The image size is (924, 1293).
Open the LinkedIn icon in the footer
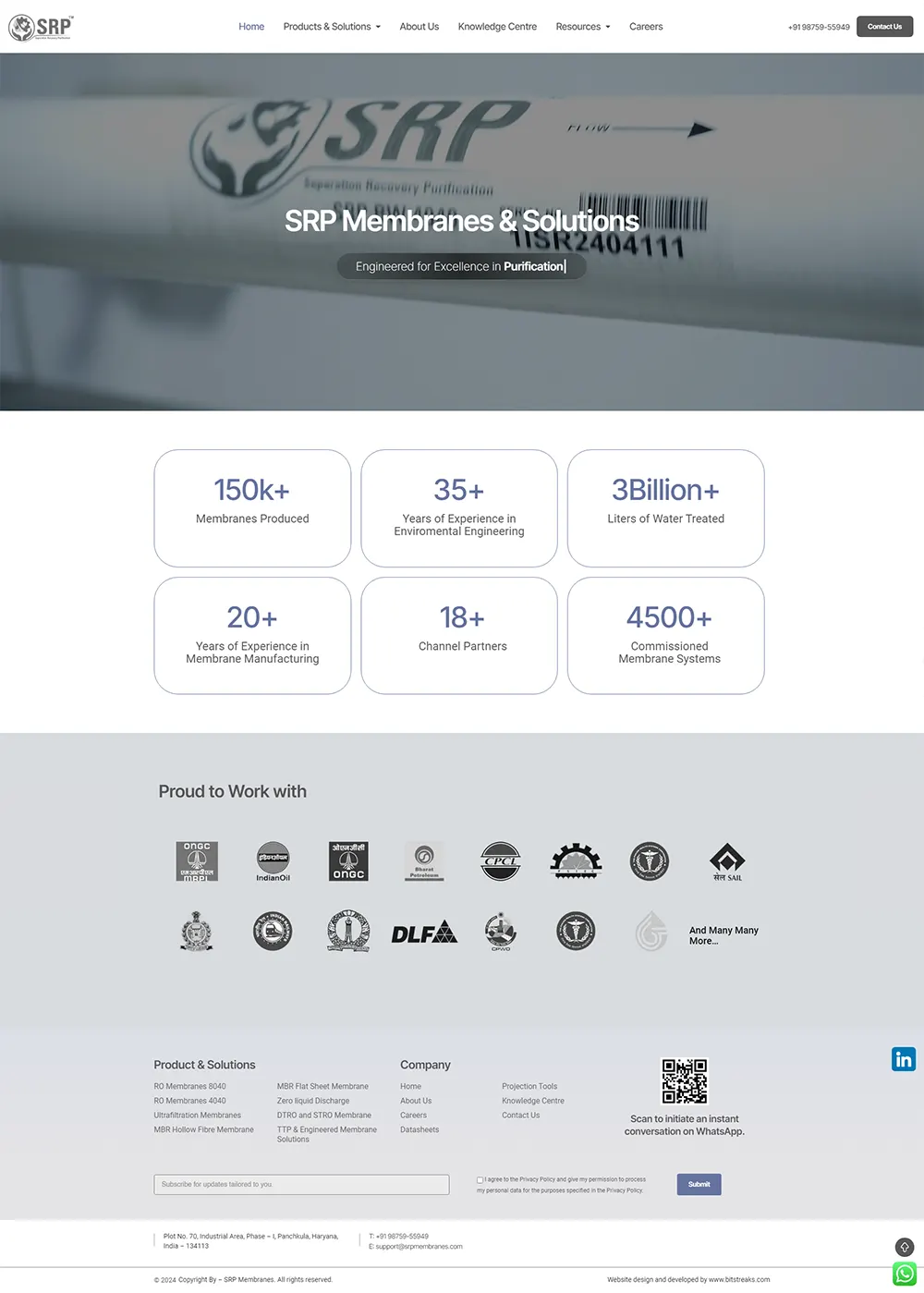point(903,1059)
